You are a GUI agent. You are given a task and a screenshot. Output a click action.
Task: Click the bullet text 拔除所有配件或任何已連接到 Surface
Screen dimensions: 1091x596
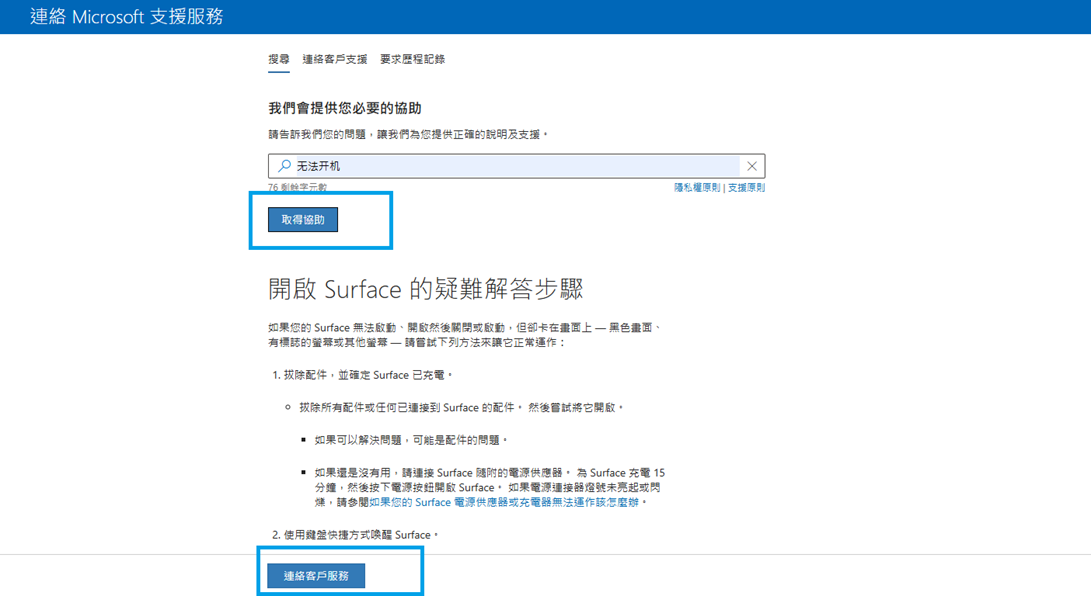[461, 408]
